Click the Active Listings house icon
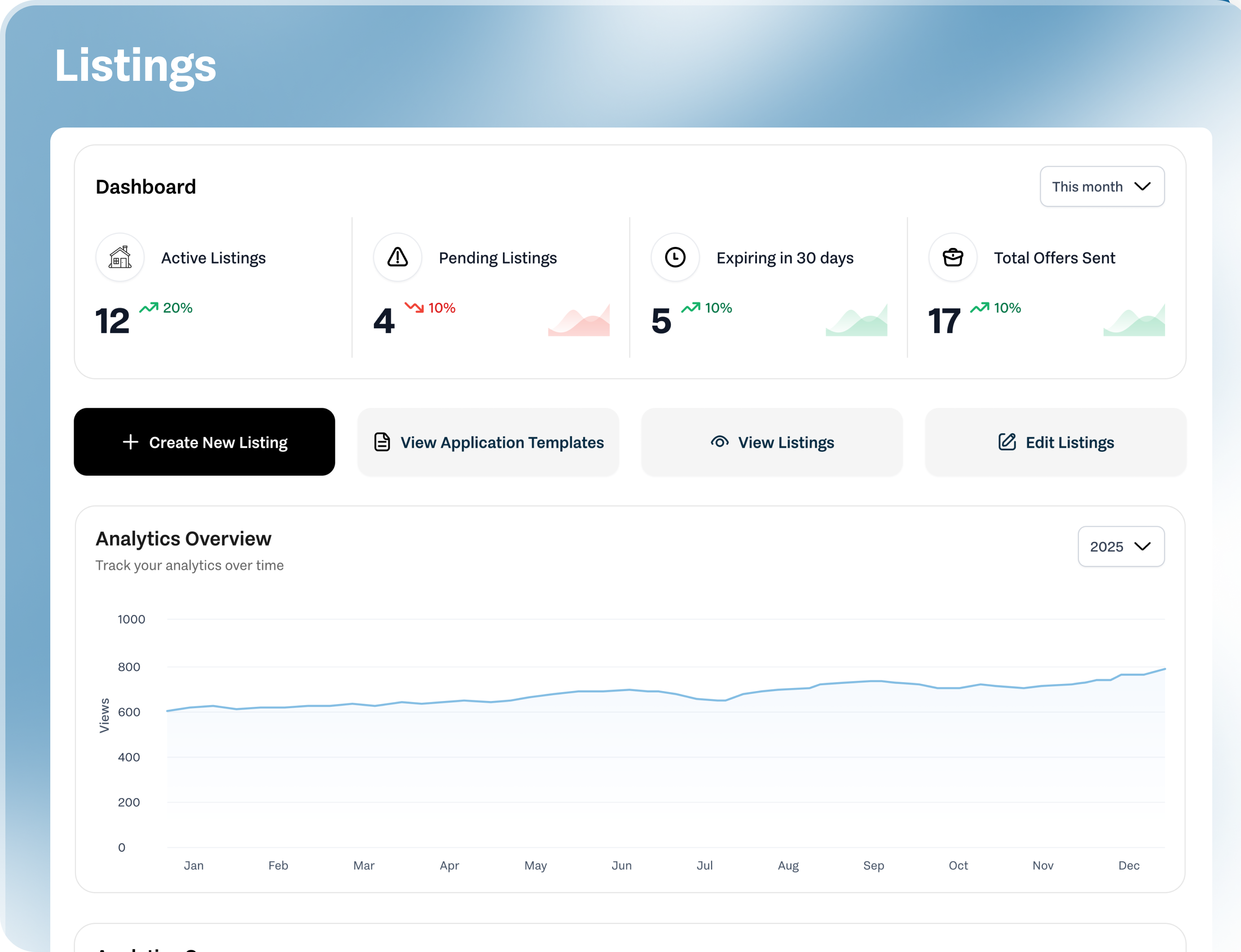1241x952 pixels. [x=120, y=257]
